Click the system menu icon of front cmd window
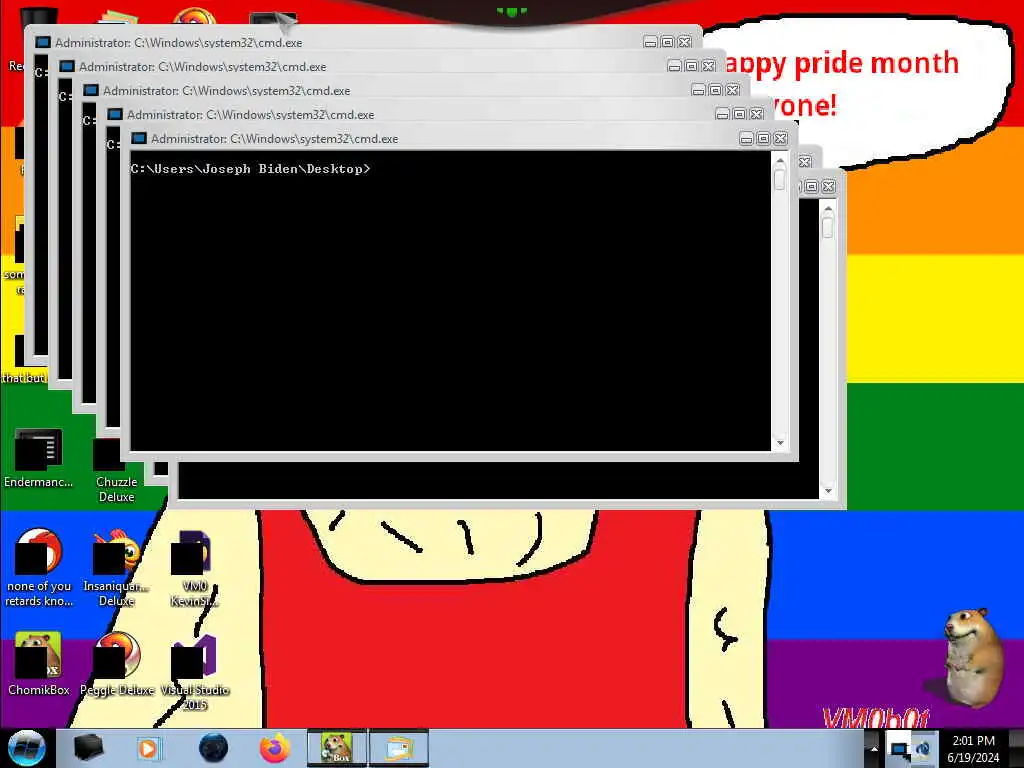Image resolution: width=1024 pixels, height=768 pixels. coord(138,138)
